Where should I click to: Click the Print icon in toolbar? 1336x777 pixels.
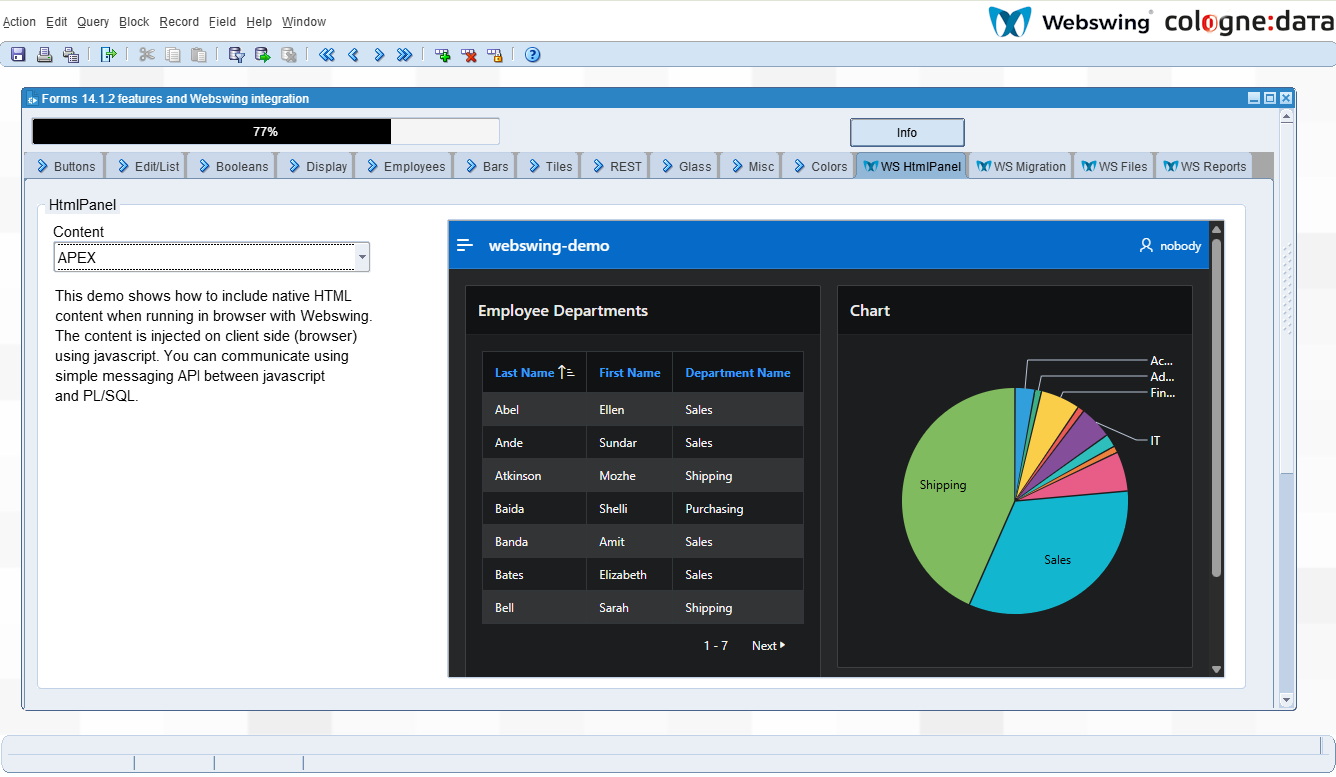[44, 55]
